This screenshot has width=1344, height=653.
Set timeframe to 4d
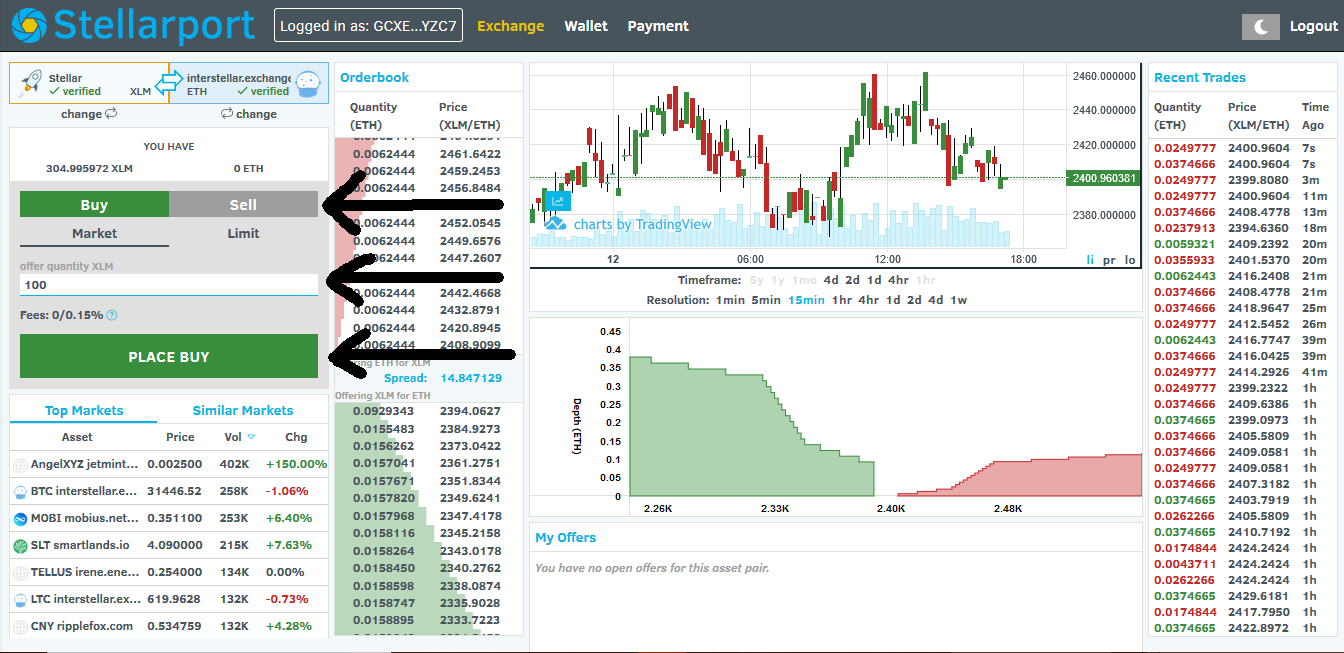pos(832,280)
